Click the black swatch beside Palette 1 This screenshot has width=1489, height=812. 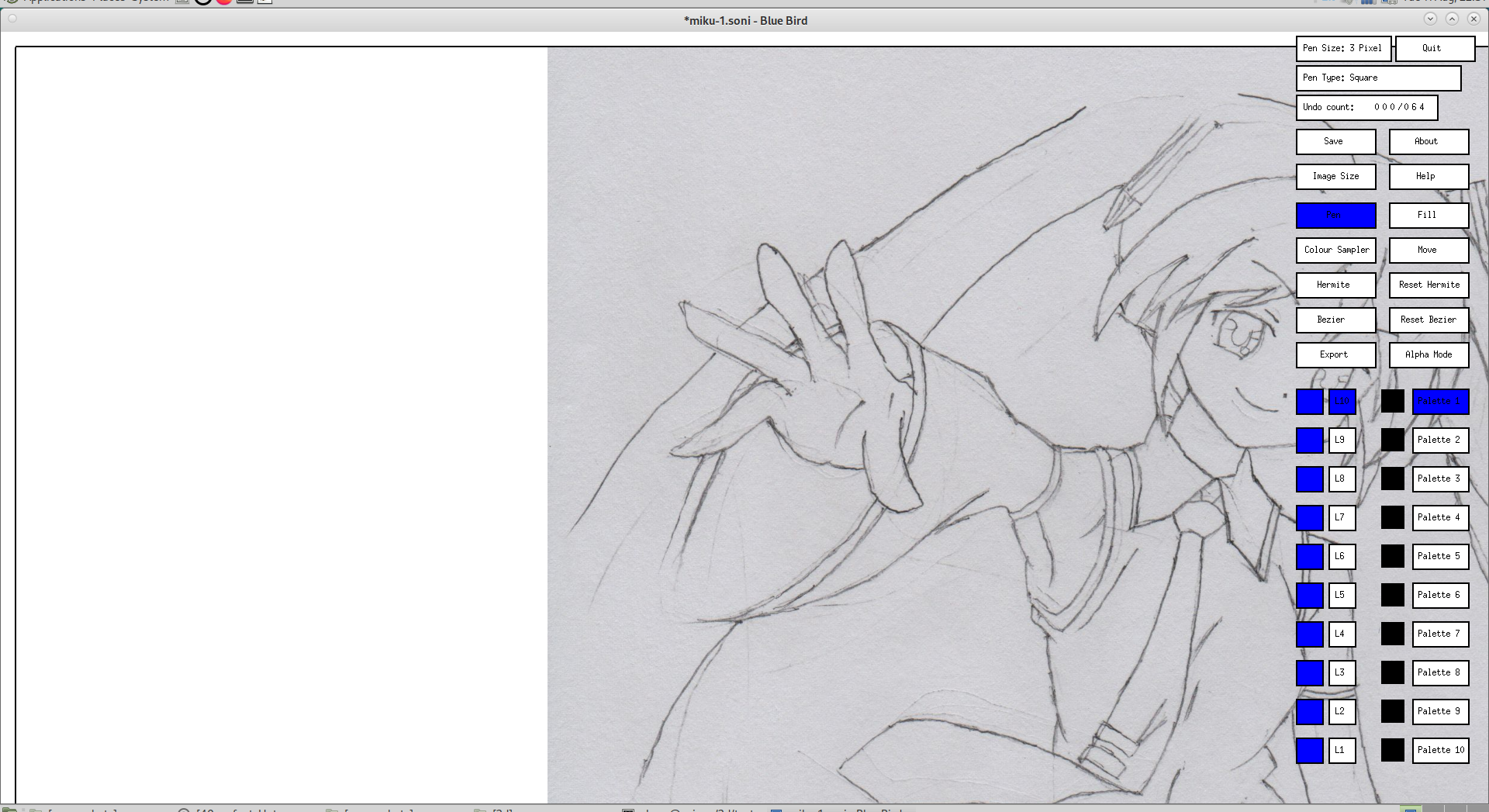click(1393, 402)
